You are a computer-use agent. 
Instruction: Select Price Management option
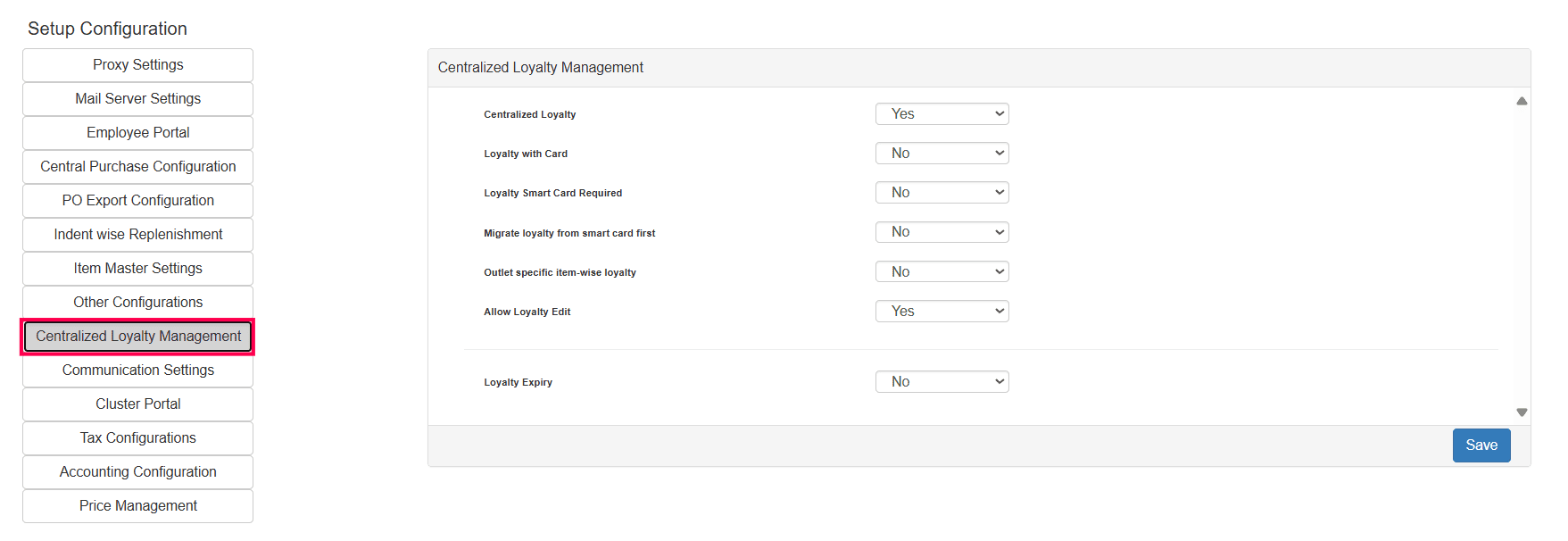click(x=138, y=506)
